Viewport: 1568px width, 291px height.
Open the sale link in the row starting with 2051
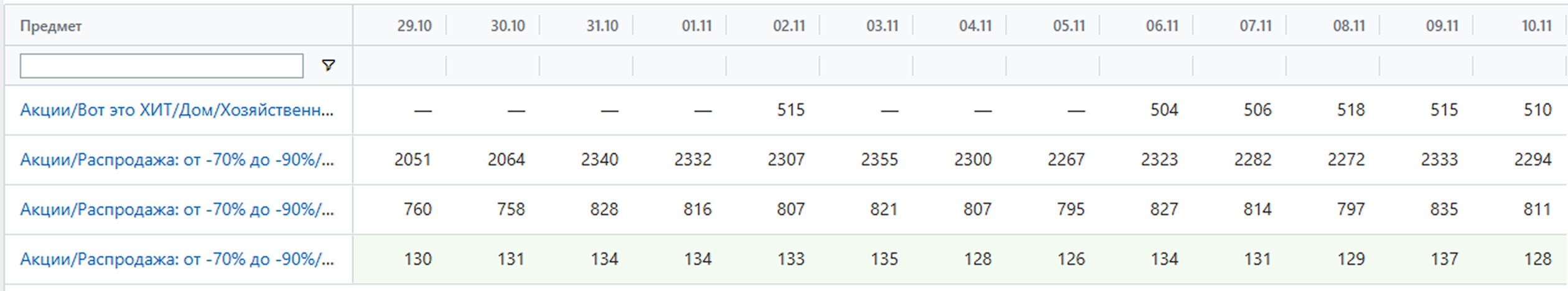[x=177, y=160]
